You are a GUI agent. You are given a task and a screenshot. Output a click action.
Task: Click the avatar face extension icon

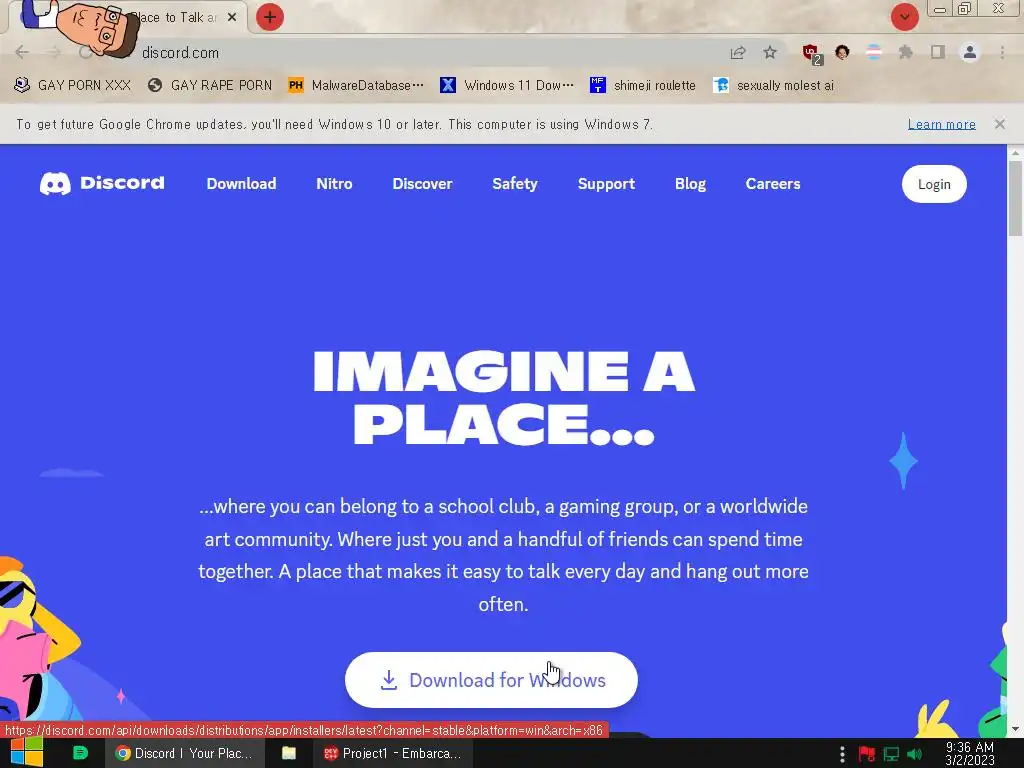(842, 53)
